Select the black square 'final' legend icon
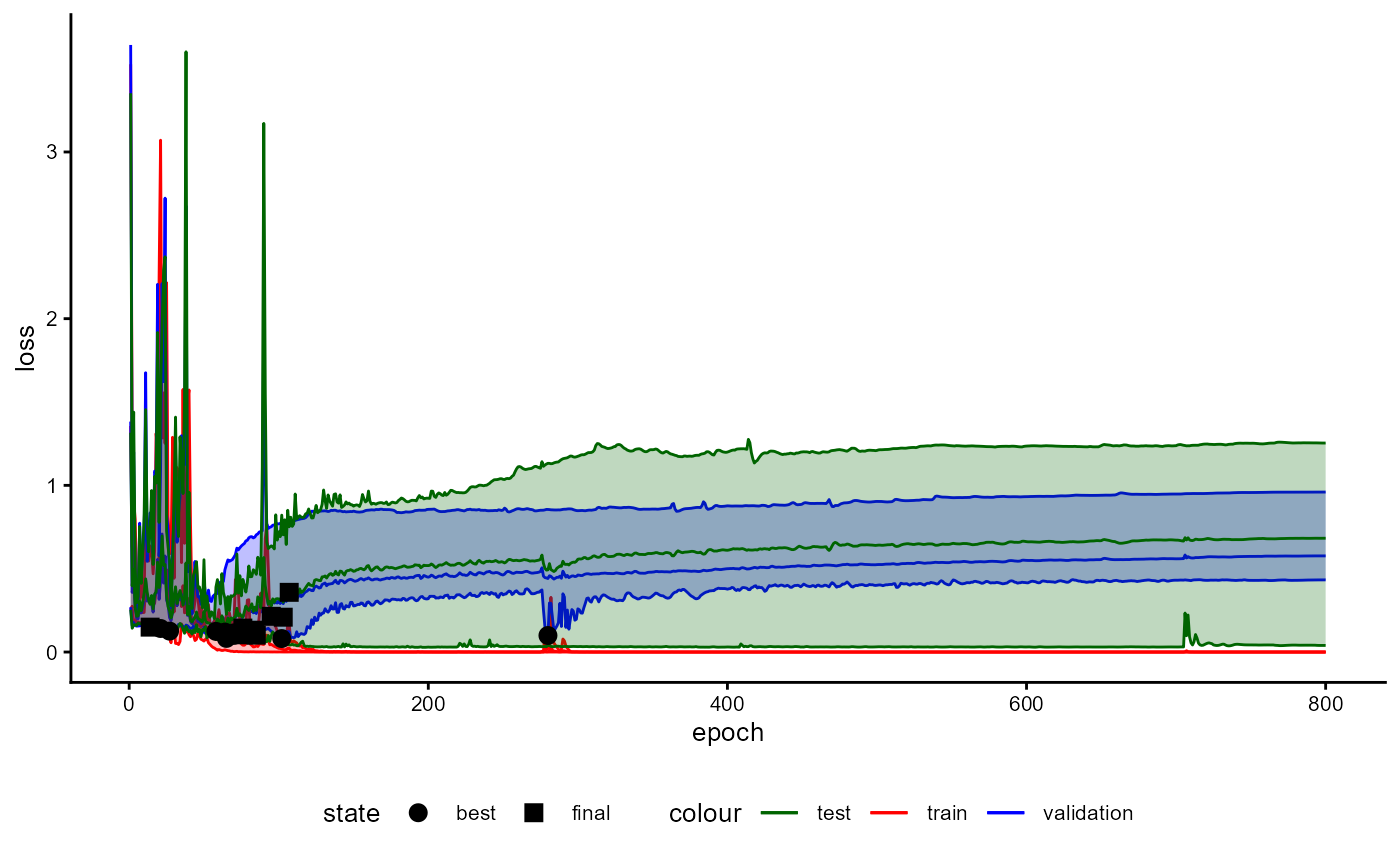Viewport: 1400px width, 865px height. [x=532, y=813]
